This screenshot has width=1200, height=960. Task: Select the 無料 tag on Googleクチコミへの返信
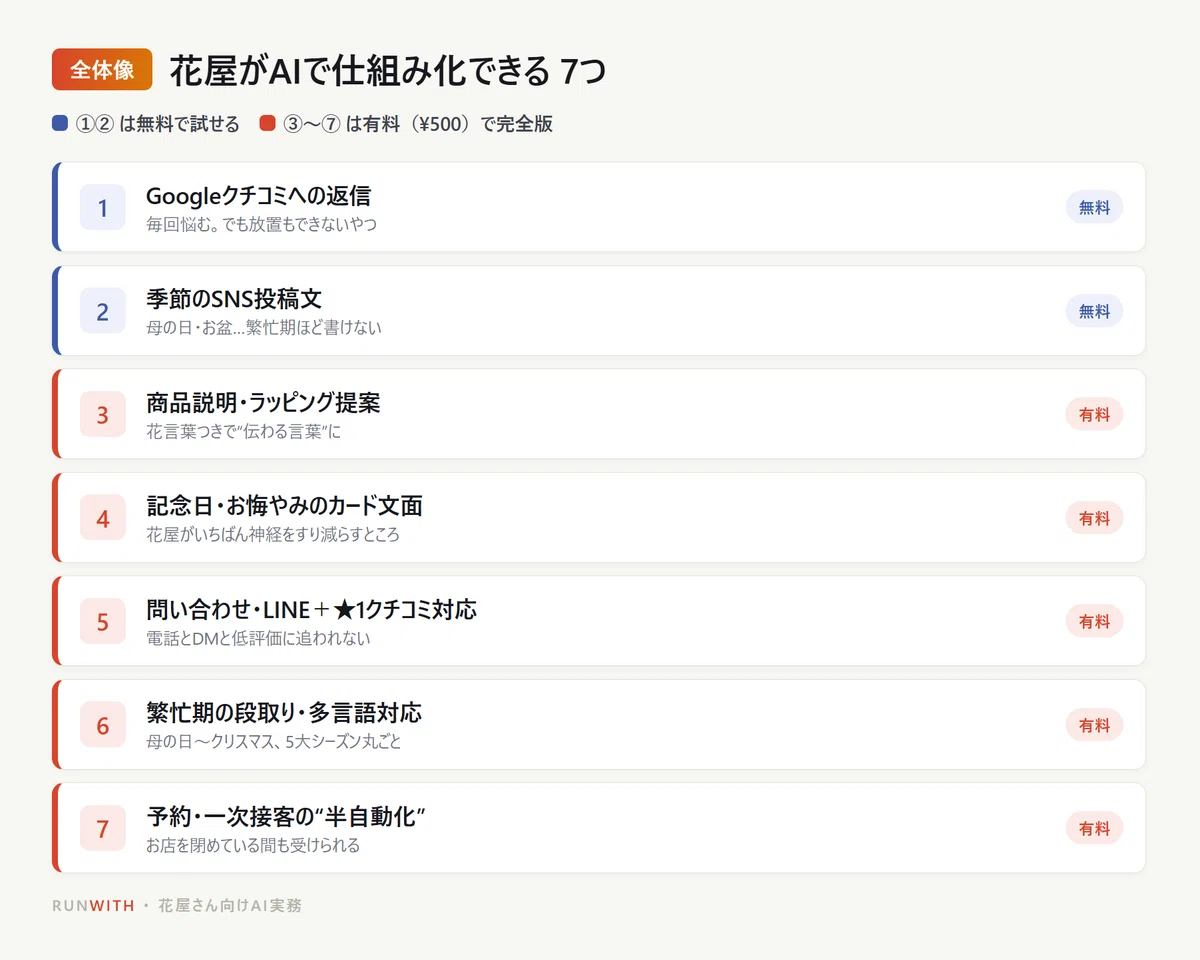(1094, 208)
